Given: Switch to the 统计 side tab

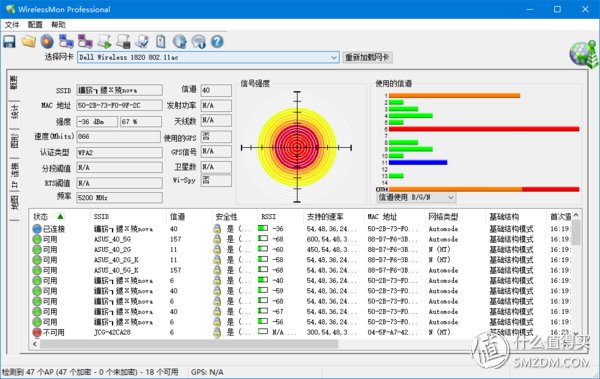Looking at the screenshot, I should 15,112.
